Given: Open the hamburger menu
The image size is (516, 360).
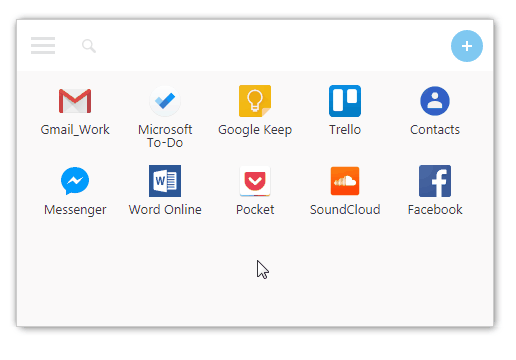Looking at the screenshot, I should pos(43,45).
